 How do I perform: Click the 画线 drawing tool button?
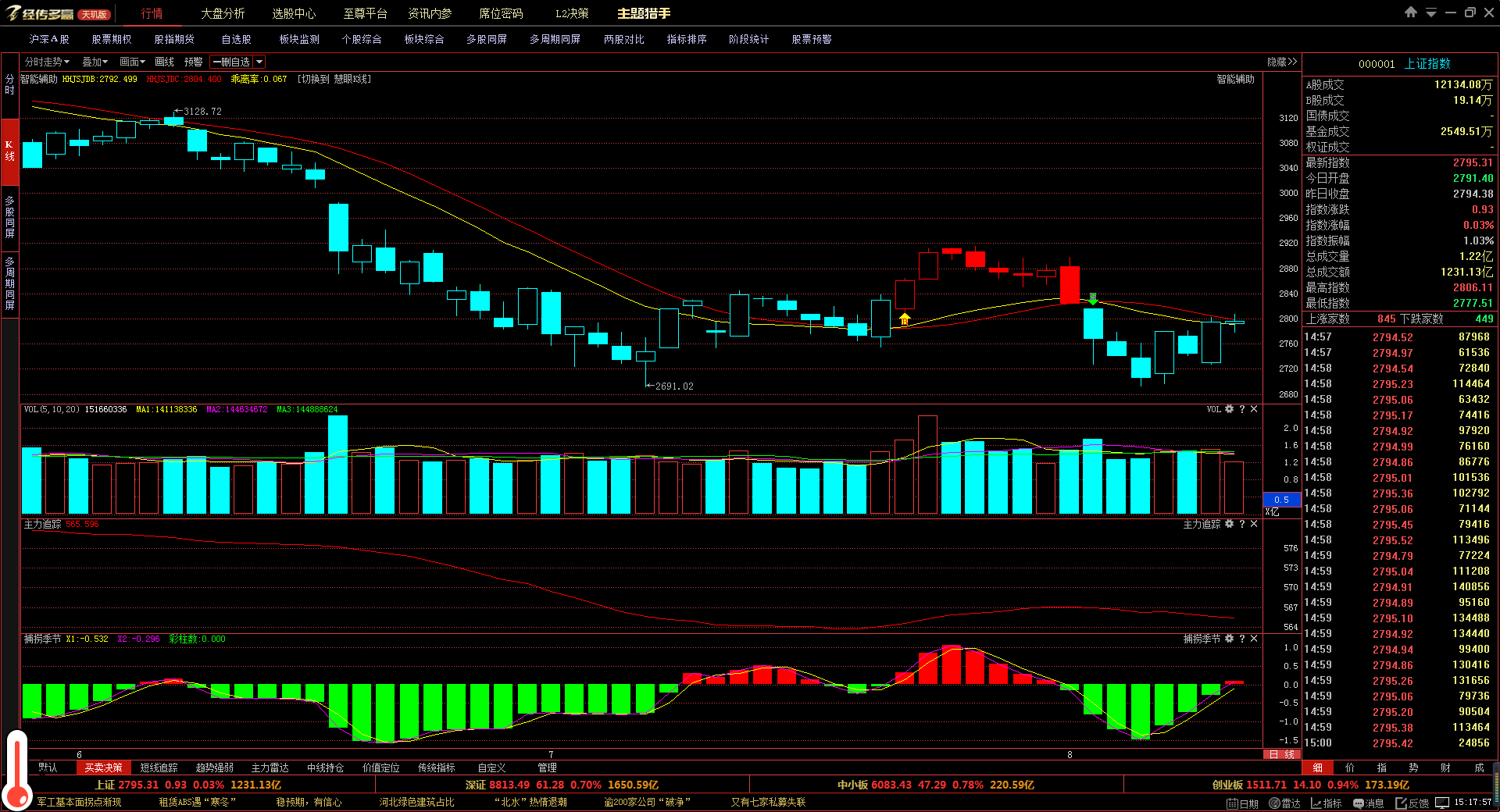click(x=164, y=62)
